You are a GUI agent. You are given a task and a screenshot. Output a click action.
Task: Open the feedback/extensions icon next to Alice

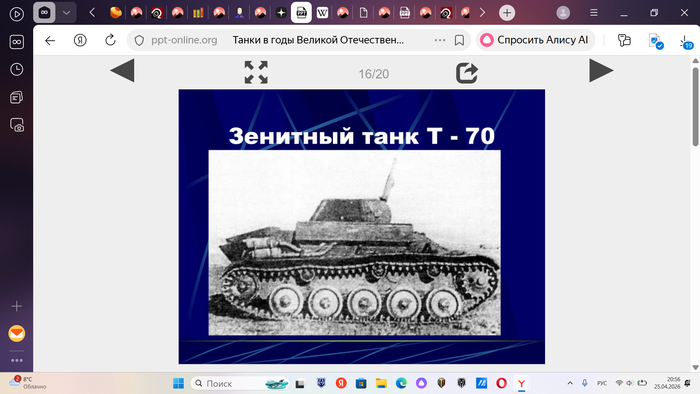(624, 40)
